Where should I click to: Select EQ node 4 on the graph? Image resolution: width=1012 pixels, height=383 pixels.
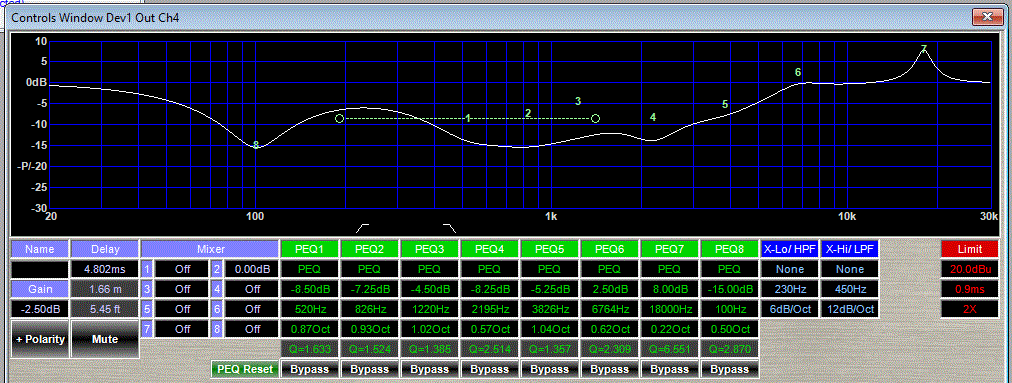coord(653,118)
